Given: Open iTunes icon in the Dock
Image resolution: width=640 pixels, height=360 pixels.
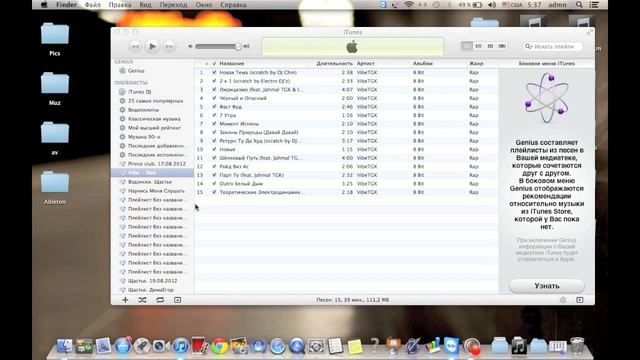Looking at the screenshot, I should point(180,346).
